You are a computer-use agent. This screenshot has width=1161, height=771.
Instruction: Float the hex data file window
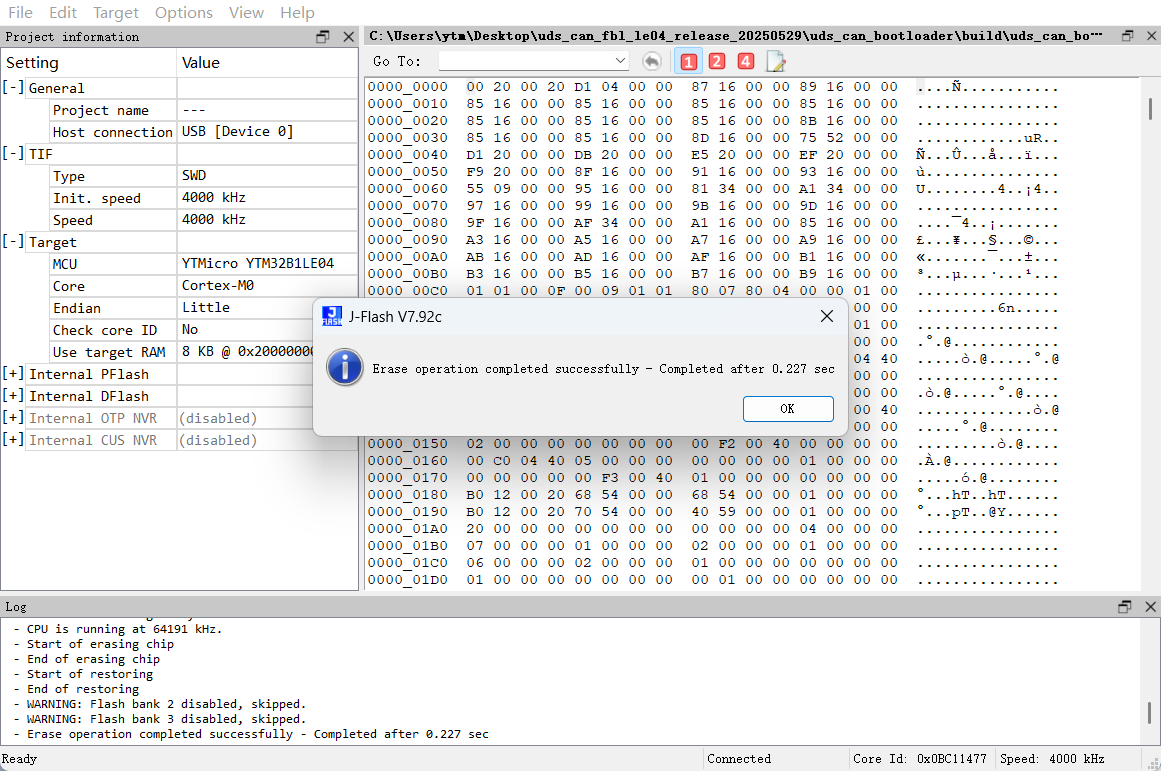coord(1127,36)
